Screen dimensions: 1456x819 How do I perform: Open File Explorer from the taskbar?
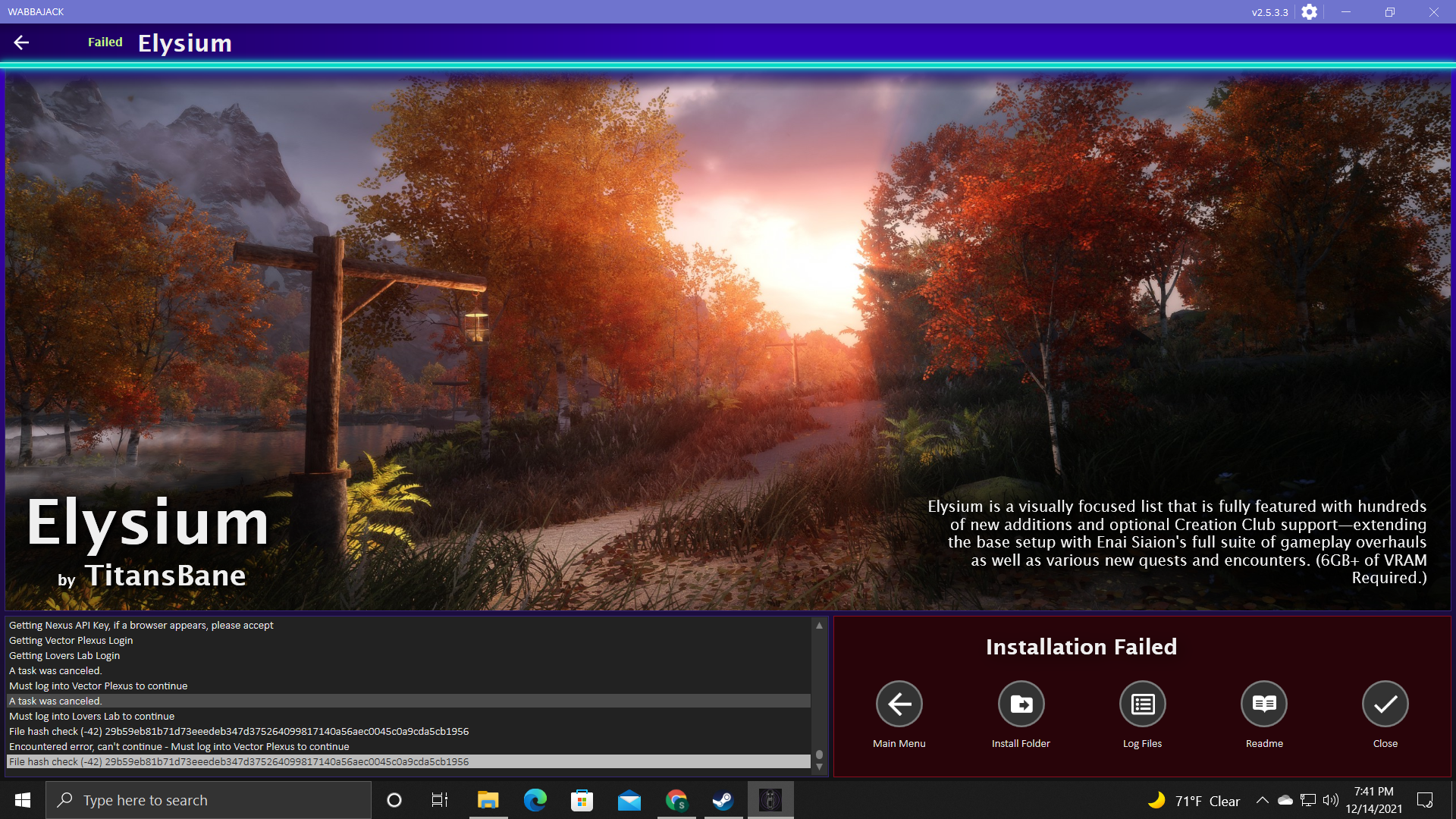coord(488,800)
